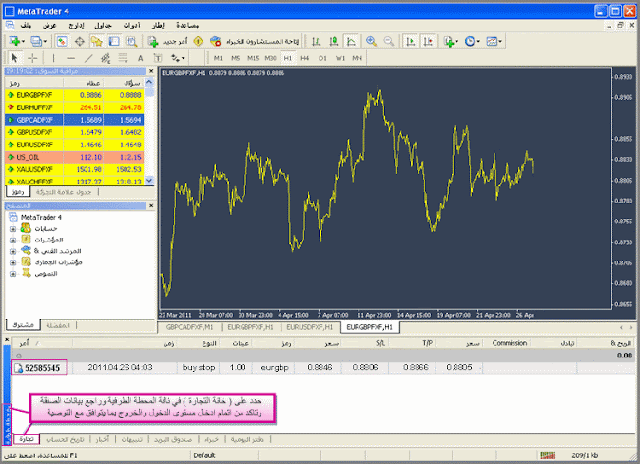This screenshot has height=464, width=640.
Task: Toggle the Terminal window icon
Action: coord(114,41)
